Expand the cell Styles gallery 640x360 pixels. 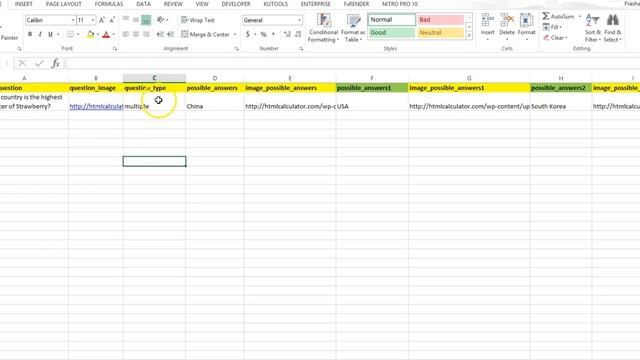pos(469,36)
